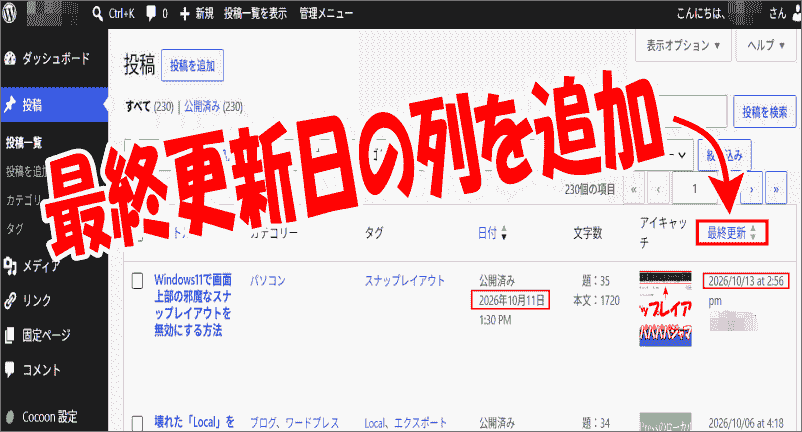Check the Windows11 snap layout post row
Screen dimensions: 802x432
pos(137,281)
